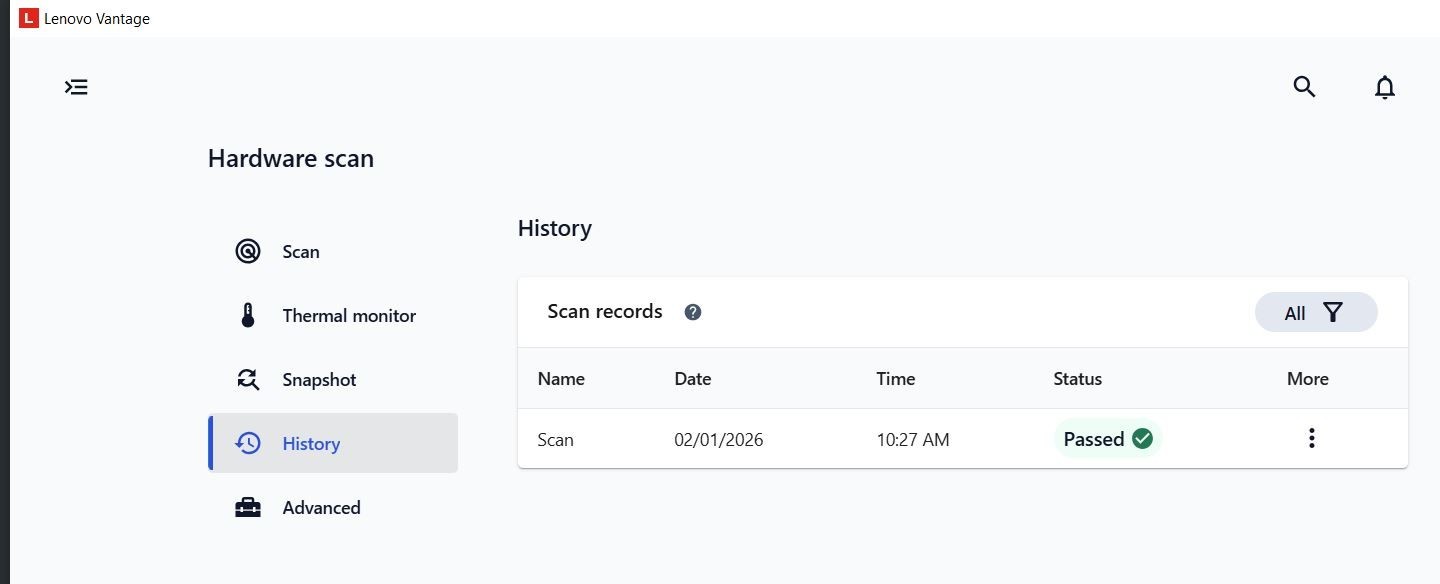Expand the navigation menu icon

(x=77, y=87)
